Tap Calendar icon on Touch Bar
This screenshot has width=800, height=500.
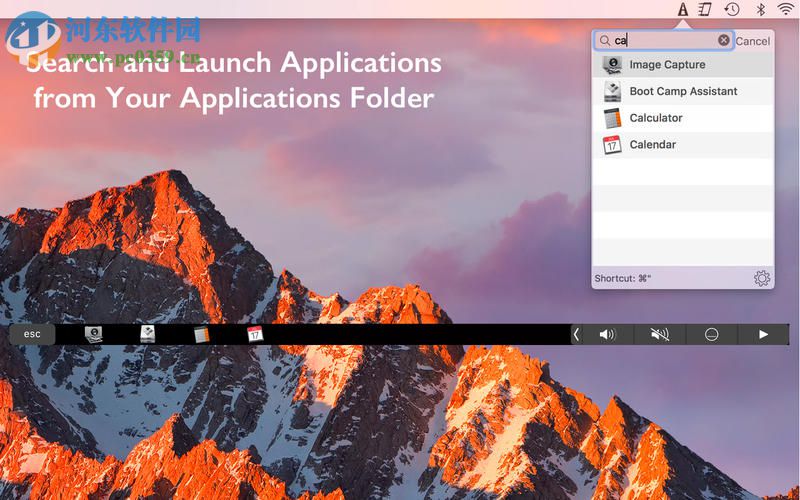pos(255,334)
